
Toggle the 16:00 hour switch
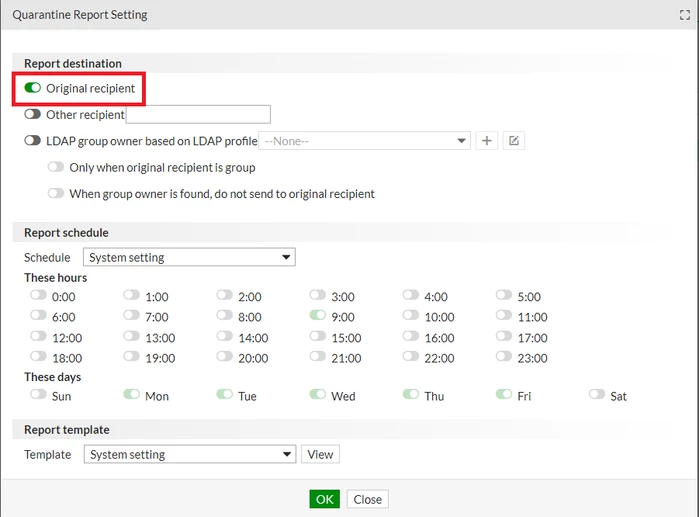pos(411,336)
